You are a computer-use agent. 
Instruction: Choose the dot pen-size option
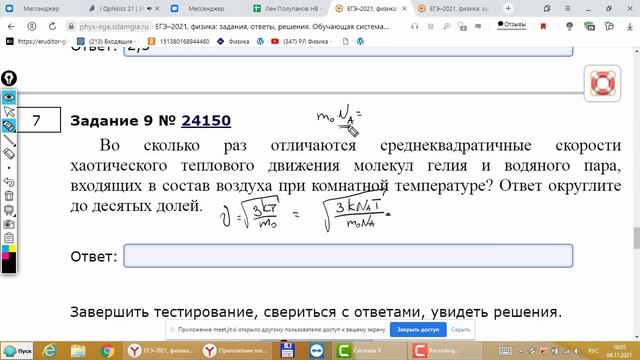click(9, 168)
